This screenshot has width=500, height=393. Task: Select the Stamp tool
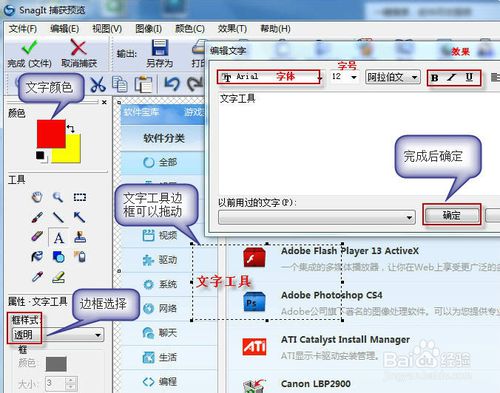point(80,237)
